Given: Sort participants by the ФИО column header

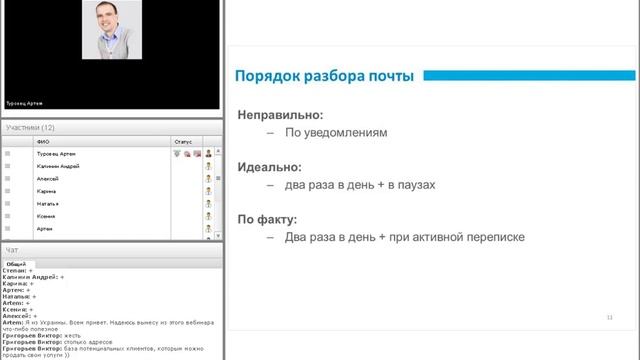Looking at the screenshot, I should [102, 142].
